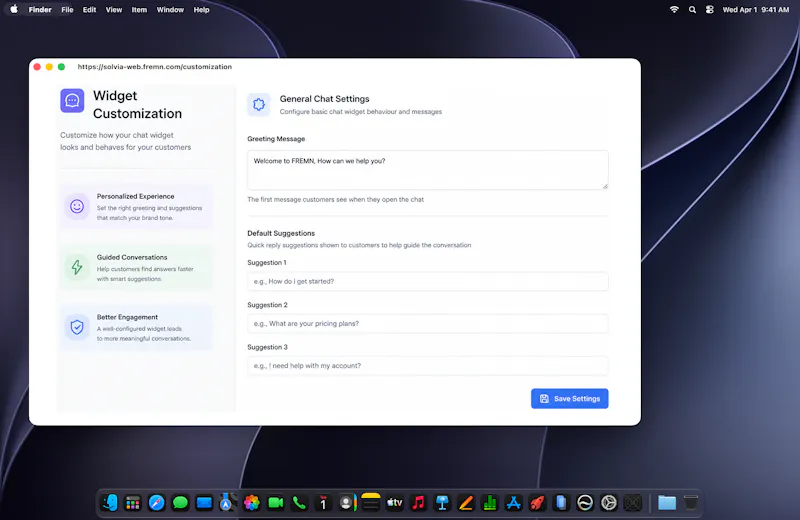Open Maps from the dock

228,503
